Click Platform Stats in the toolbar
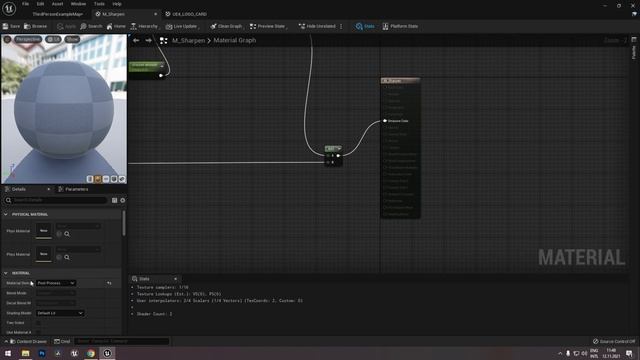 (x=400, y=26)
